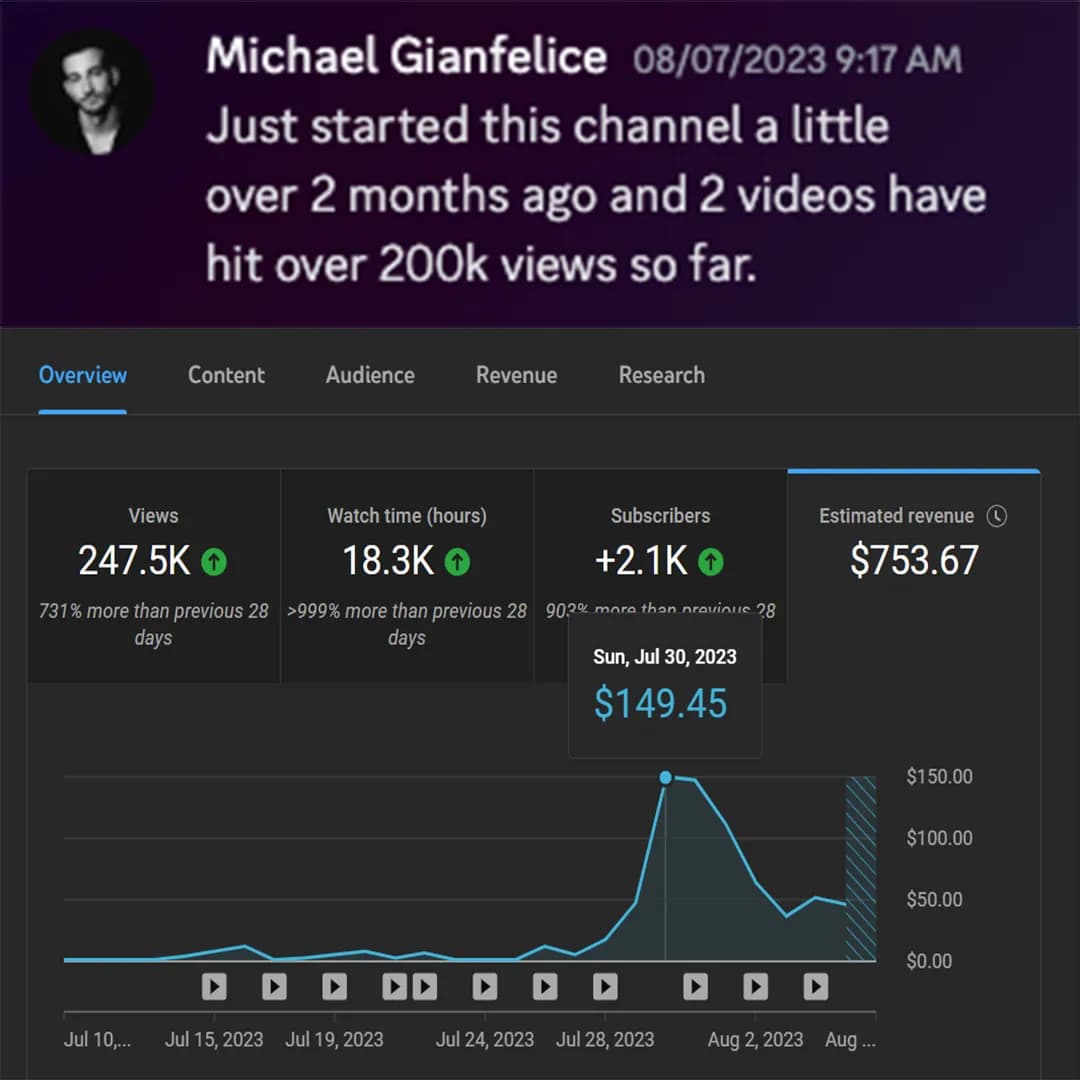Open the video marker above Jul 24, 2023
Image resolution: width=1080 pixels, height=1080 pixels.
pyautogui.click(x=485, y=986)
